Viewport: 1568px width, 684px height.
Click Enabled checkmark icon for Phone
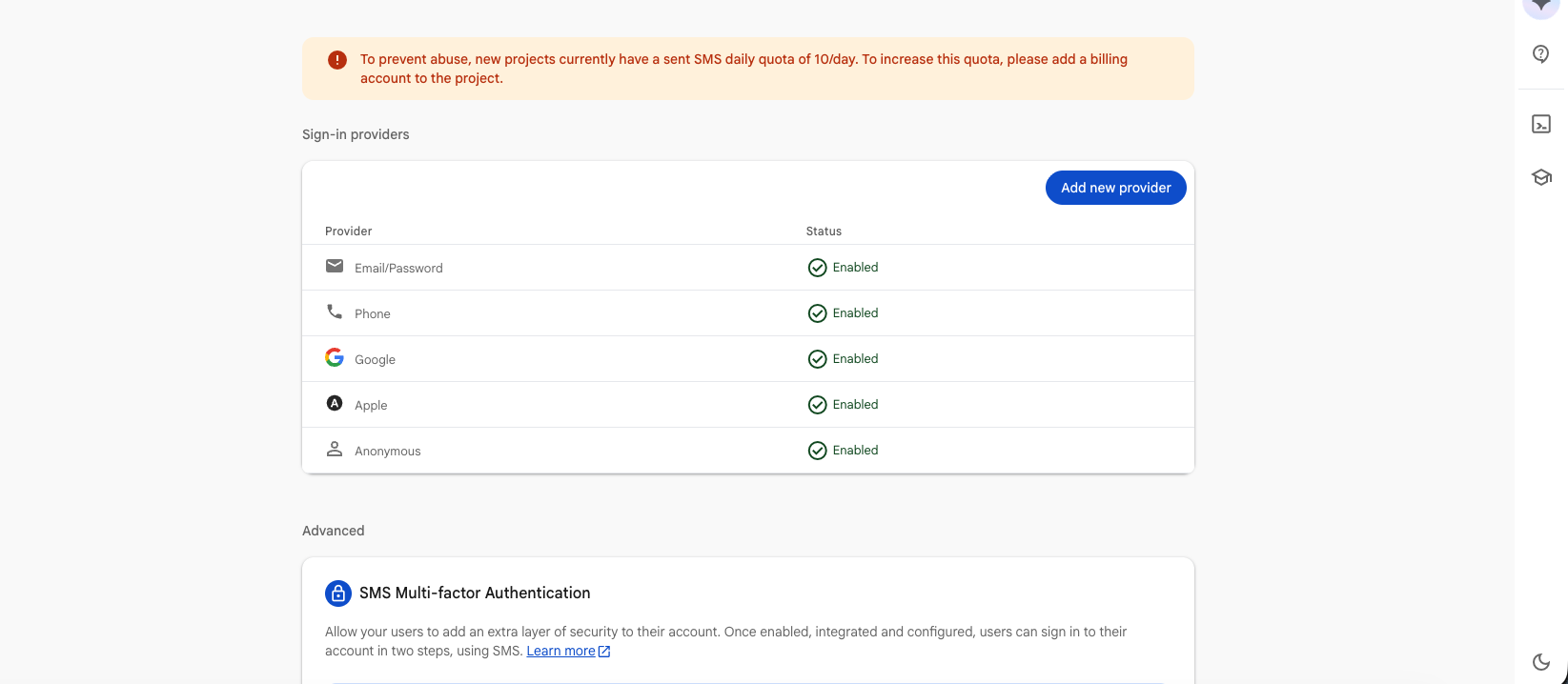pyautogui.click(x=817, y=313)
